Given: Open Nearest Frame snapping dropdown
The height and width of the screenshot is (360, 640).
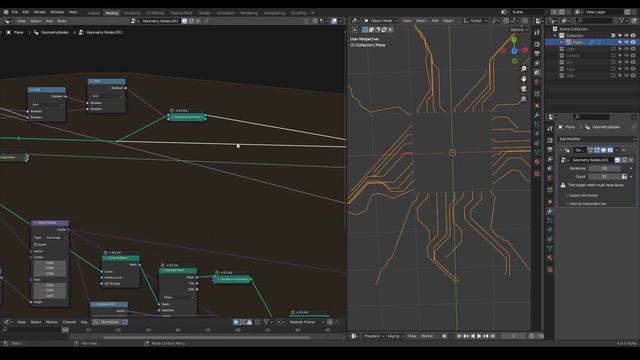Looking at the screenshot, I should click(306, 322).
